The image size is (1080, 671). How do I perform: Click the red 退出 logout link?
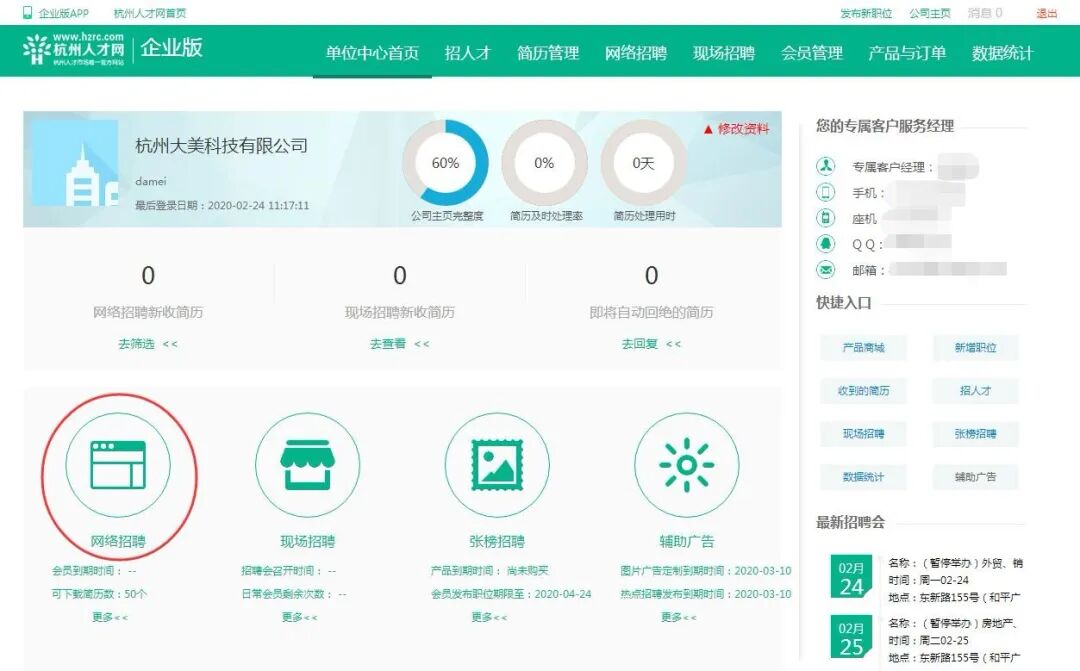point(1047,13)
